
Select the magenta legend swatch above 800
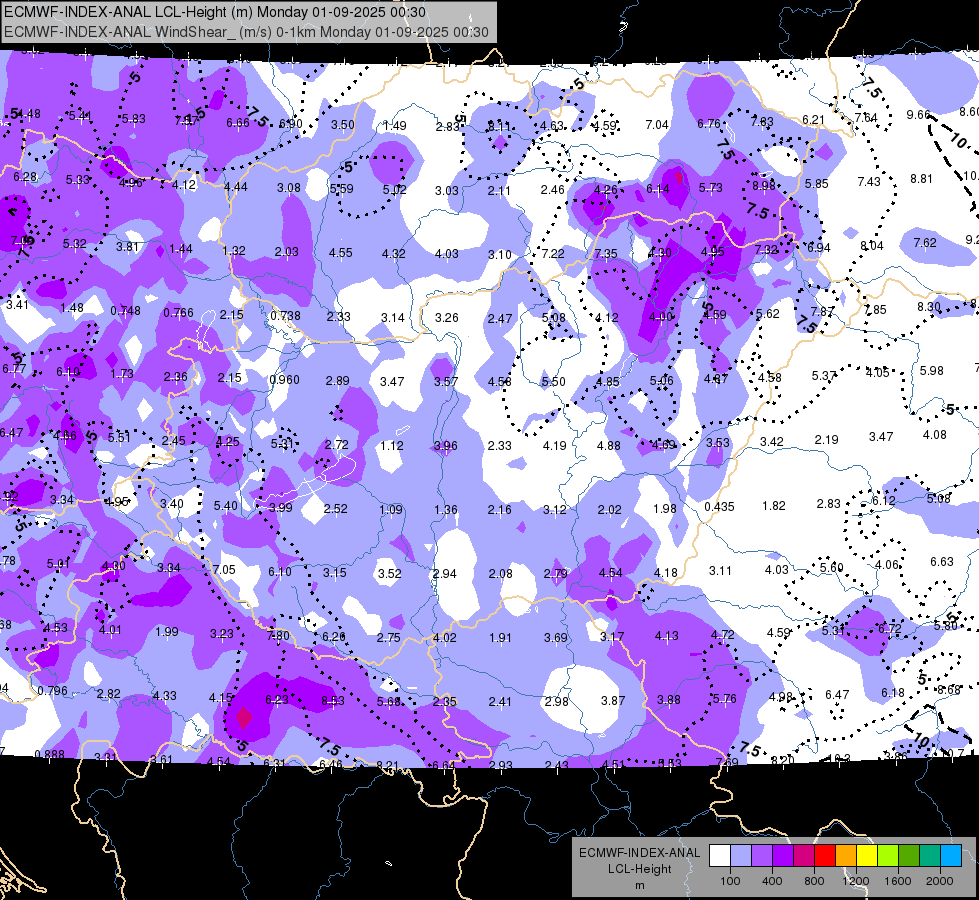pyautogui.click(x=804, y=856)
